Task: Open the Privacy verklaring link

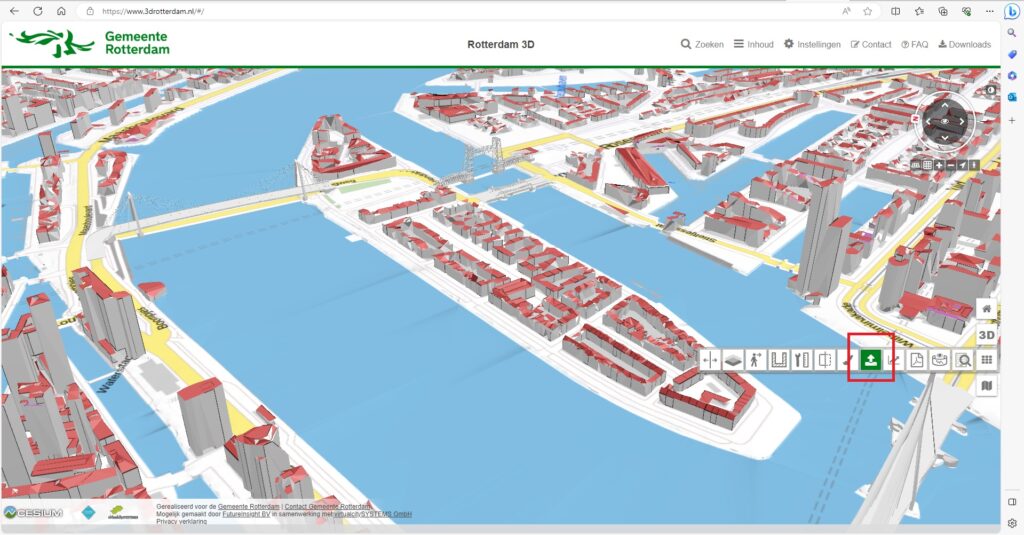Action: [182, 521]
